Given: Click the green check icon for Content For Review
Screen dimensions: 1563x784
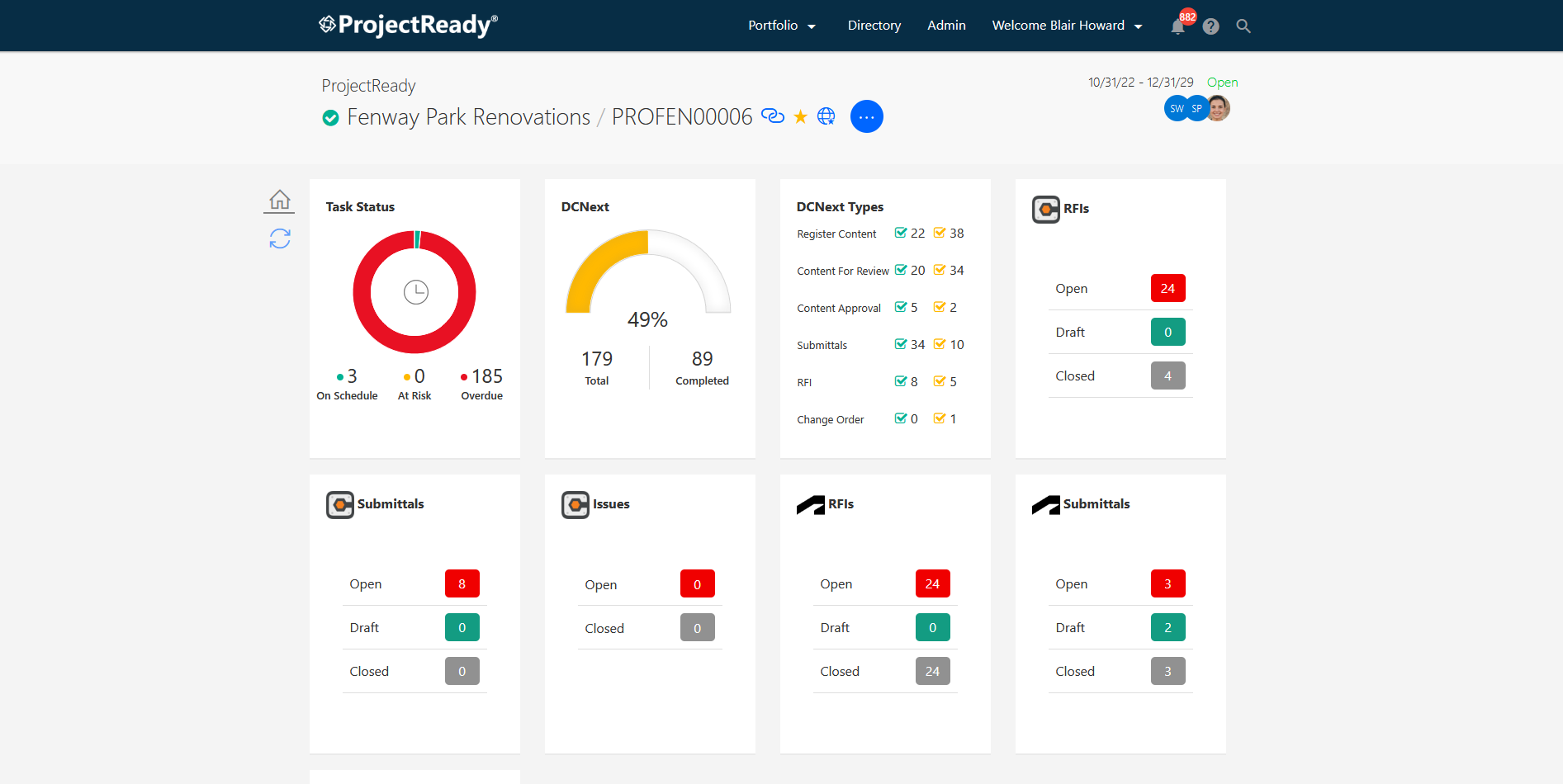Looking at the screenshot, I should tap(901, 270).
